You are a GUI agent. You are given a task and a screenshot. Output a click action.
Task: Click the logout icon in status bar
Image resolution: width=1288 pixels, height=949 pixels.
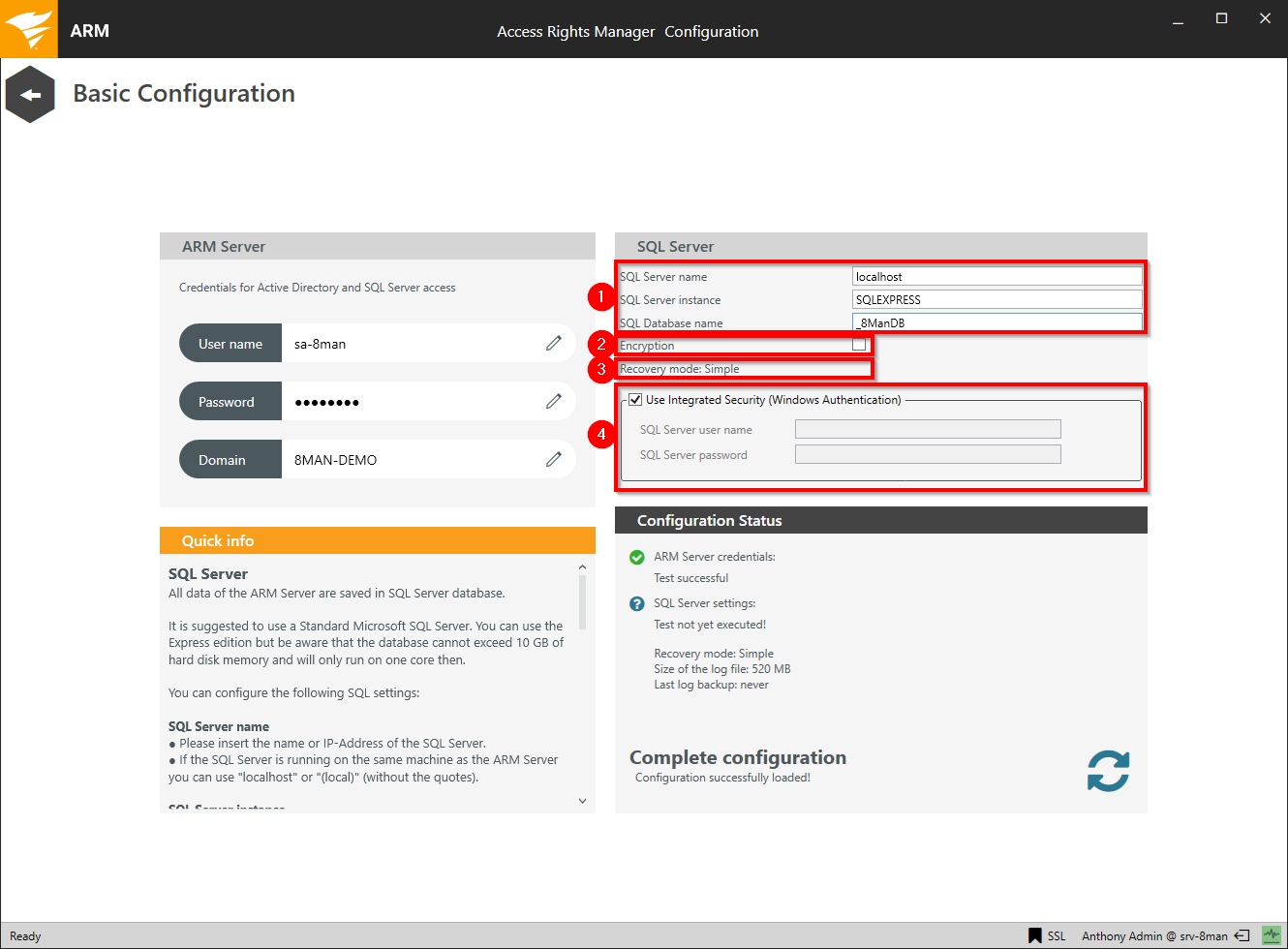coord(1242,935)
